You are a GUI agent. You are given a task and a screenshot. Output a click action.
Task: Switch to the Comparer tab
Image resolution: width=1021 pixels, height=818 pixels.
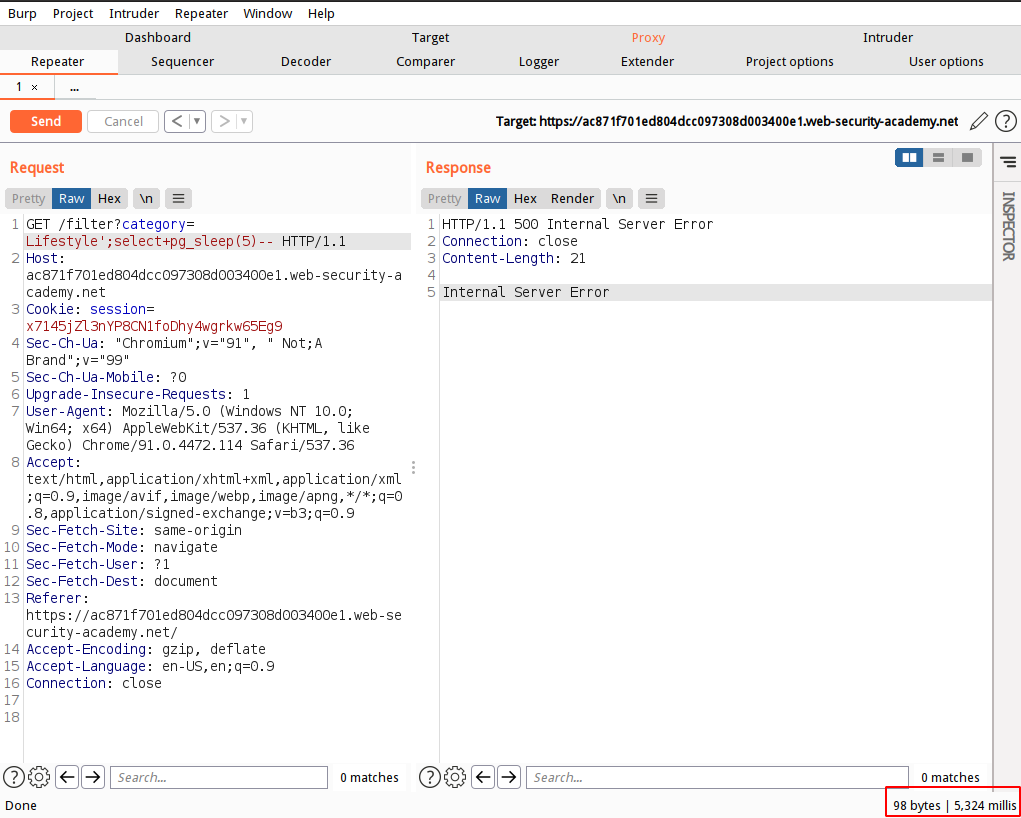coord(425,62)
